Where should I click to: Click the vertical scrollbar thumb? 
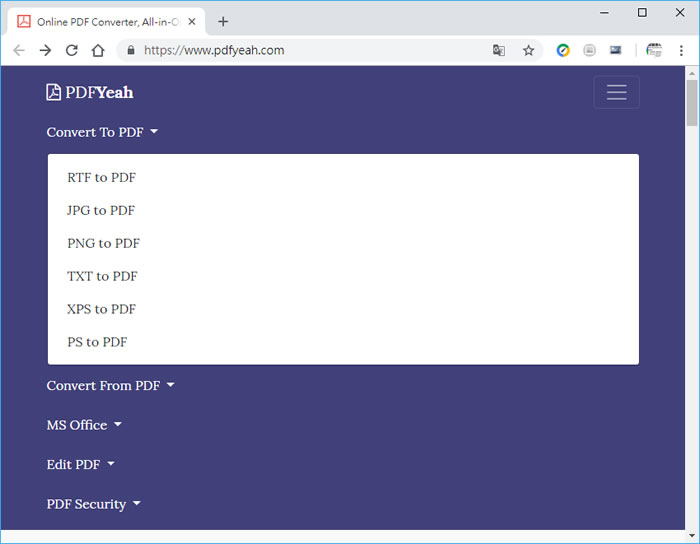pyautogui.click(x=692, y=103)
